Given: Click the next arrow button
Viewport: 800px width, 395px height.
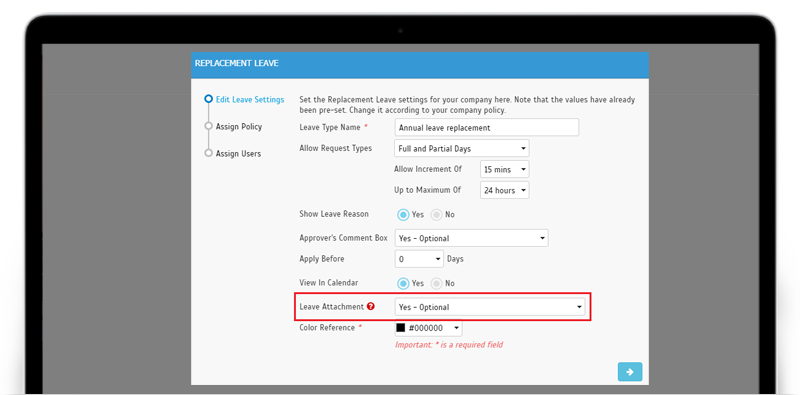Looking at the screenshot, I should [630, 372].
